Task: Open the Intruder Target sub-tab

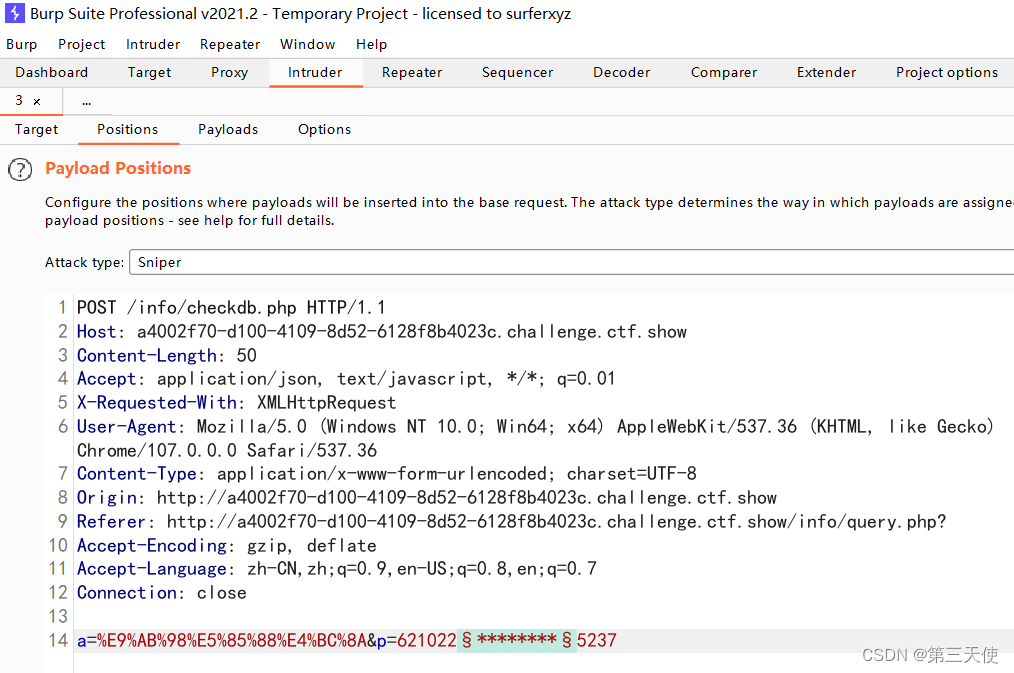Action: (36, 129)
